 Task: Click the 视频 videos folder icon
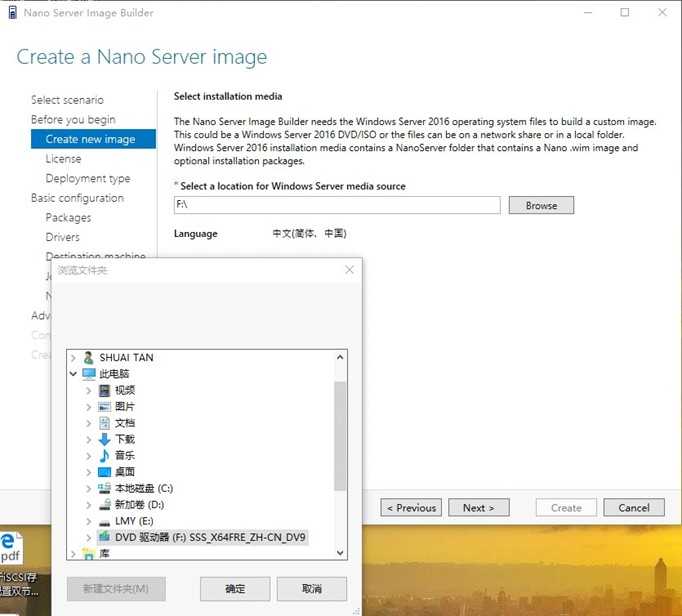pyautogui.click(x=104, y=390)
